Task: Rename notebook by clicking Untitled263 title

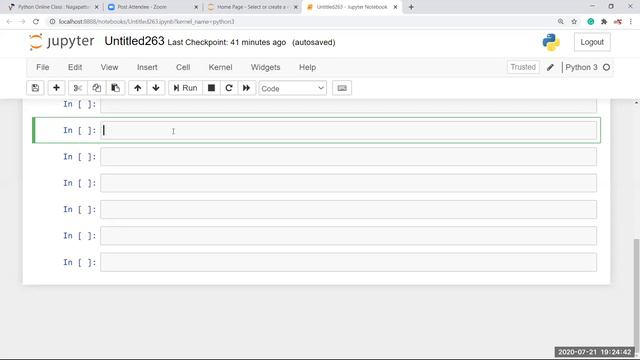Action: point(134,41)
